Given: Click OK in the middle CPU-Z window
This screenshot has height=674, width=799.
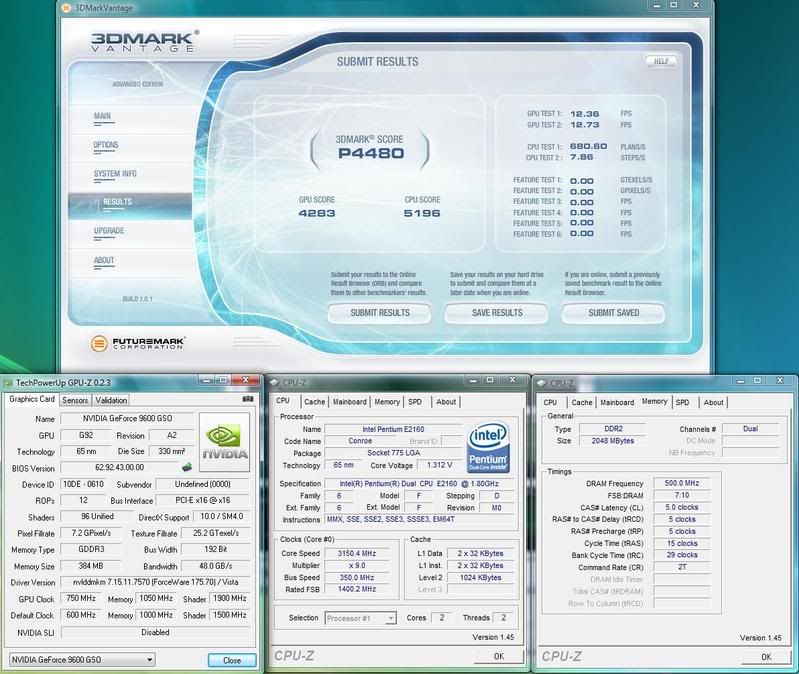Looking at the screenshot, I should [x=499, y=656].
